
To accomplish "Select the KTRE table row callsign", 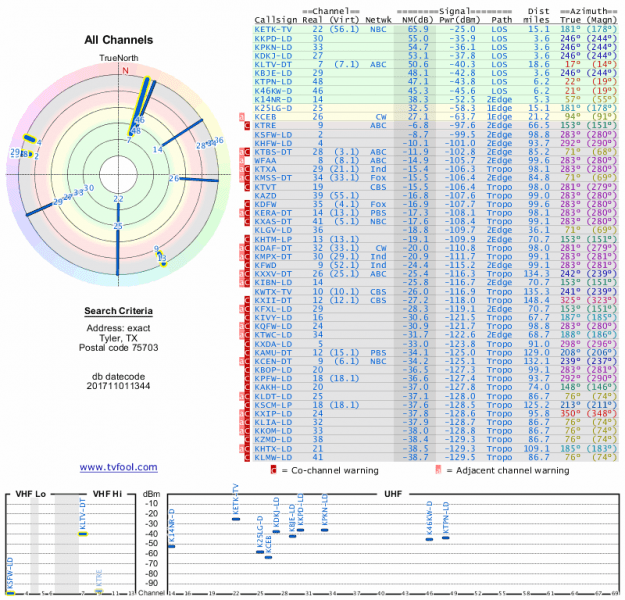I will (265, 126).
